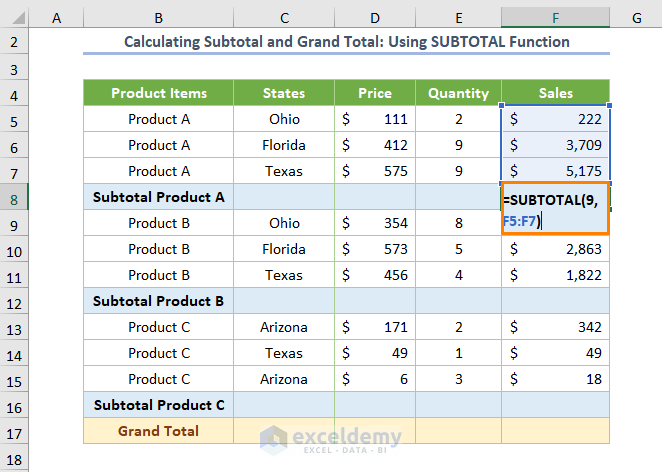Click the States table header cell
The width and height of the screenshot is (662, 472).
284,93
